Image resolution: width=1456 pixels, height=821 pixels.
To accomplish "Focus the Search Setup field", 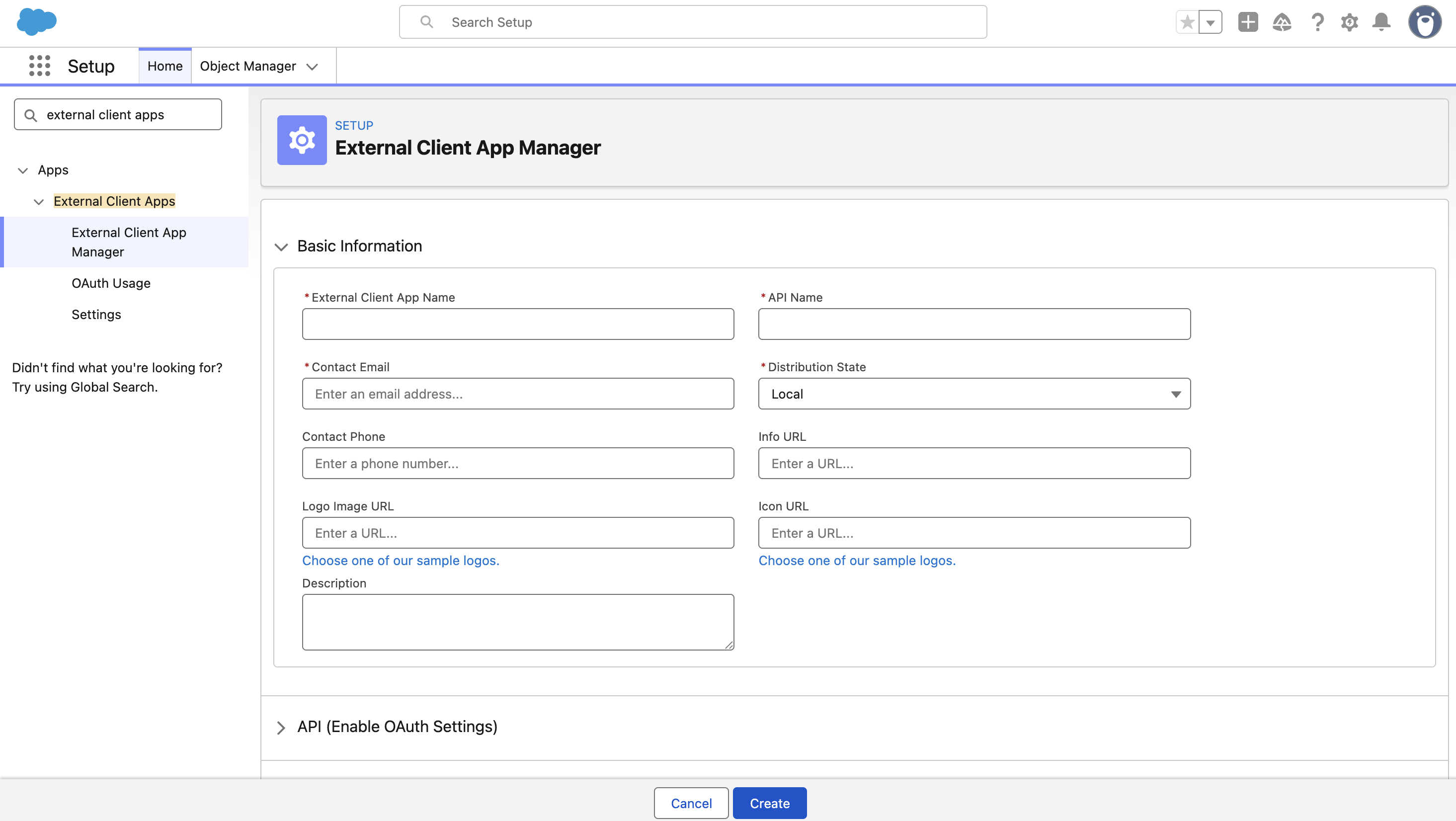I will pyautogui.click(x=693, y=22).
